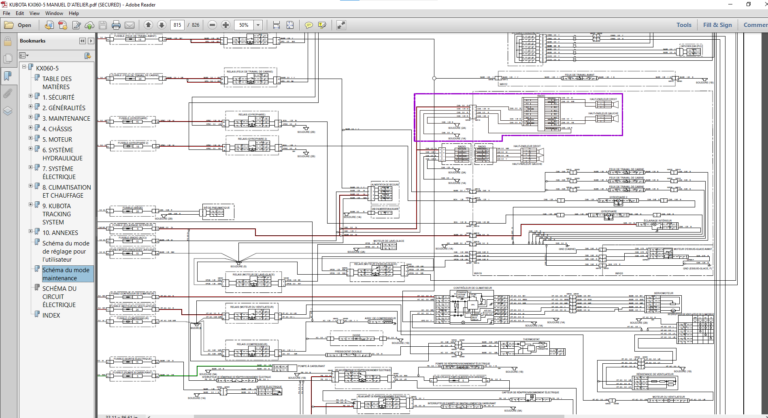Go to the next page arrow
Screen dimensions: 768x418
coord(162,25)
